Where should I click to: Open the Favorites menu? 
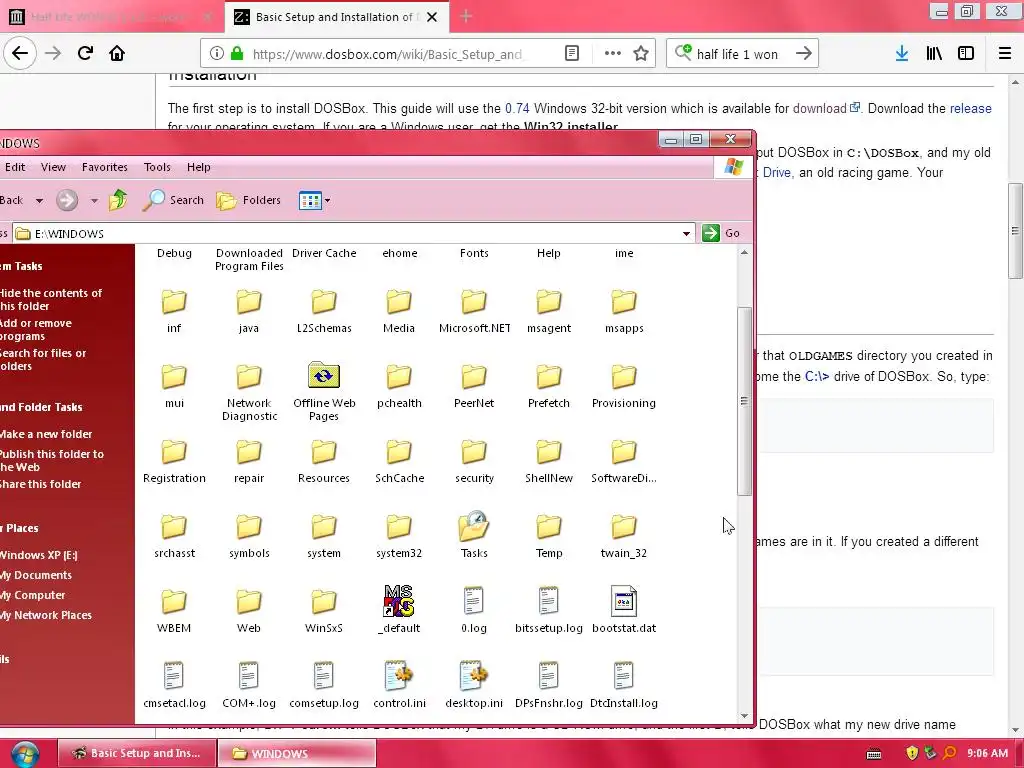(104, 167)
